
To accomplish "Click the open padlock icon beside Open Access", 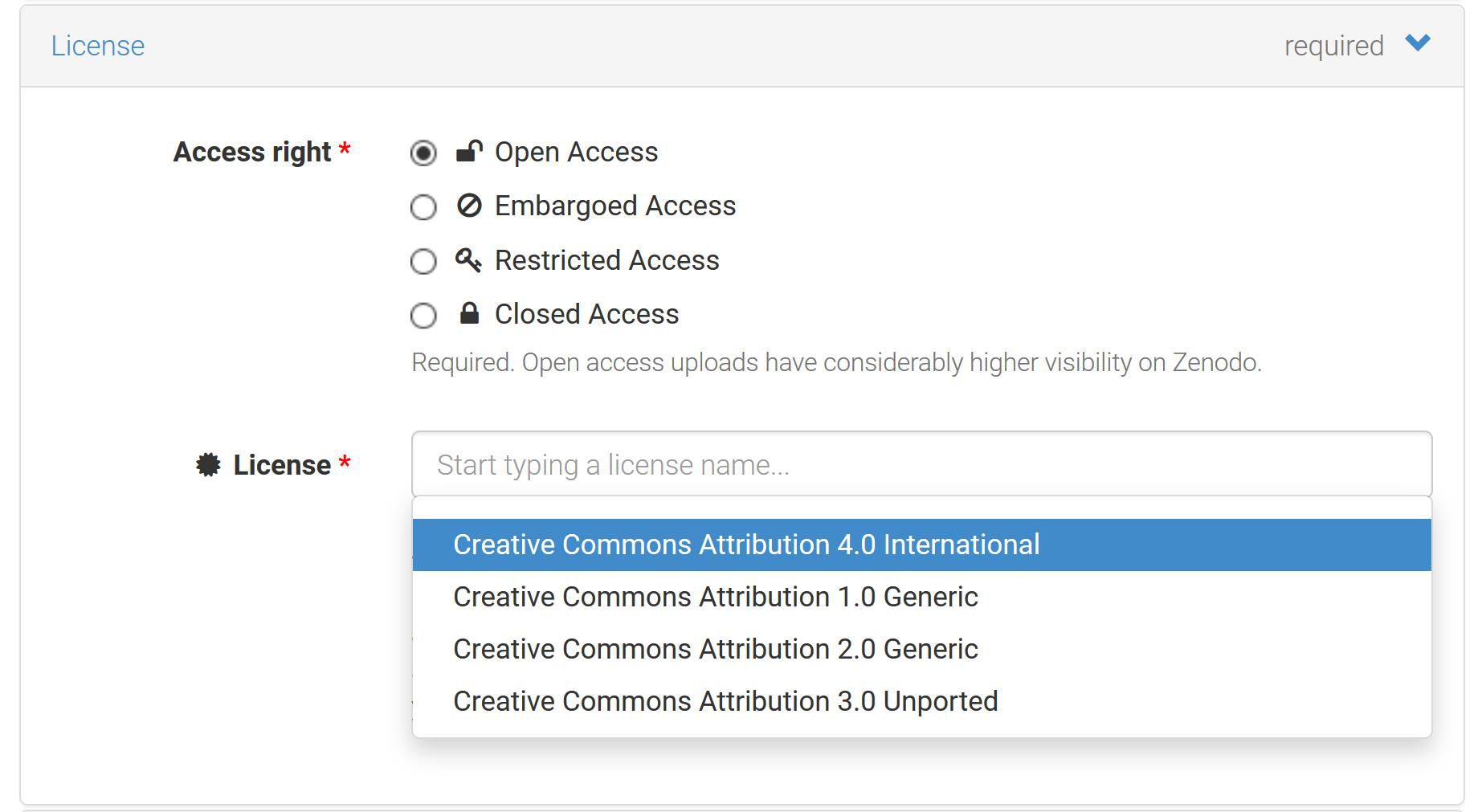I will (469, 152).
